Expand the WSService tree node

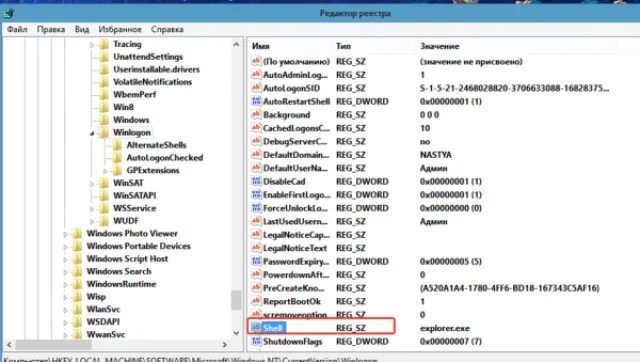tap(92, 209)
